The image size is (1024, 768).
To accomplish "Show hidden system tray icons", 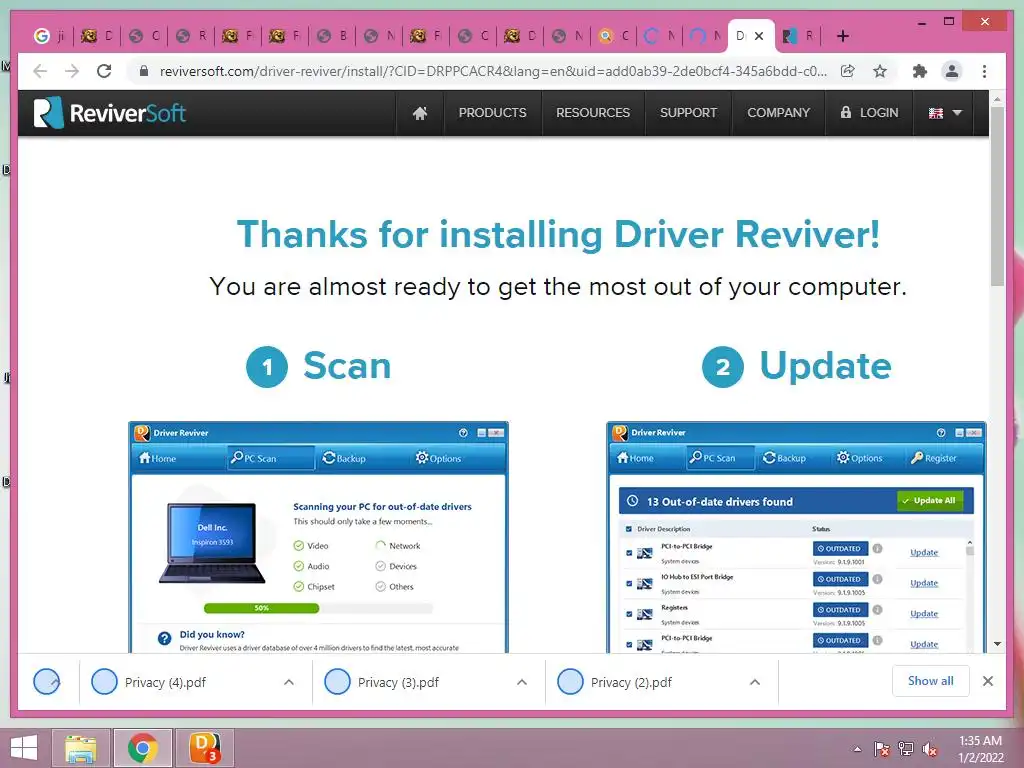I will pyautogui.click(x=857, y=750).
